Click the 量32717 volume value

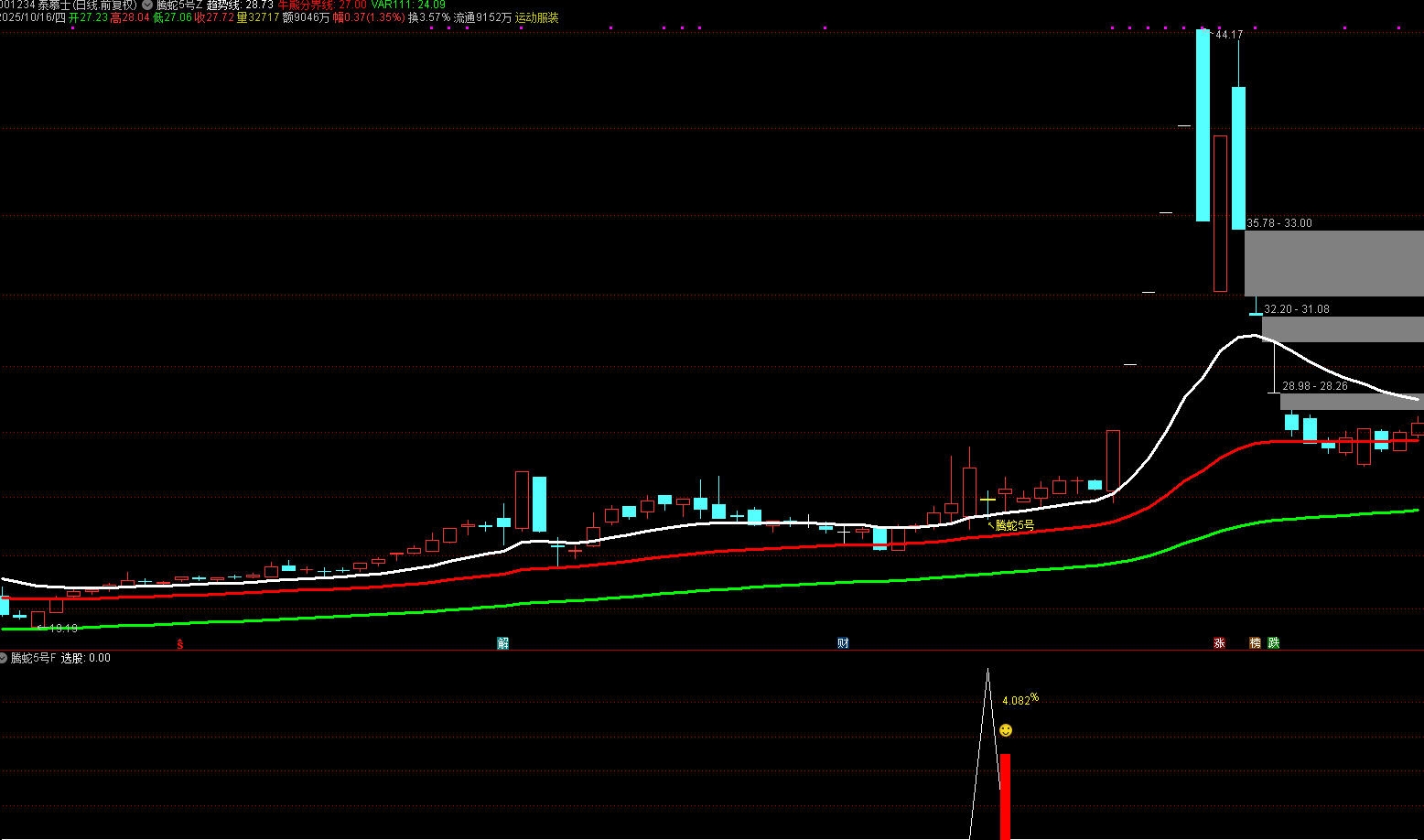click(258, 17)
